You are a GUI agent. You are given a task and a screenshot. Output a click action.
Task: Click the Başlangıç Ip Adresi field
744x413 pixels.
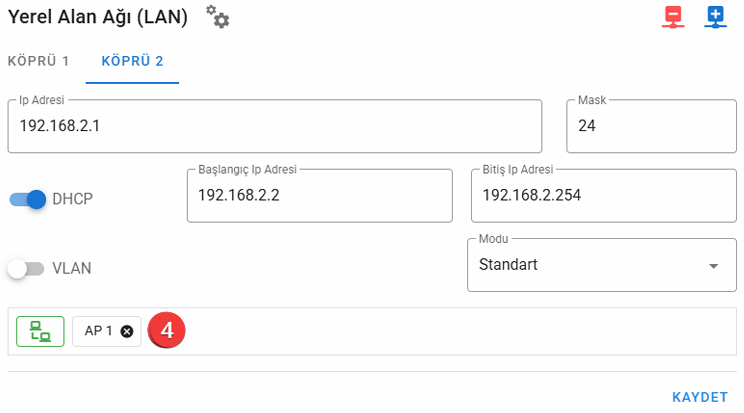pyautogui.click(x=319, y=195)
